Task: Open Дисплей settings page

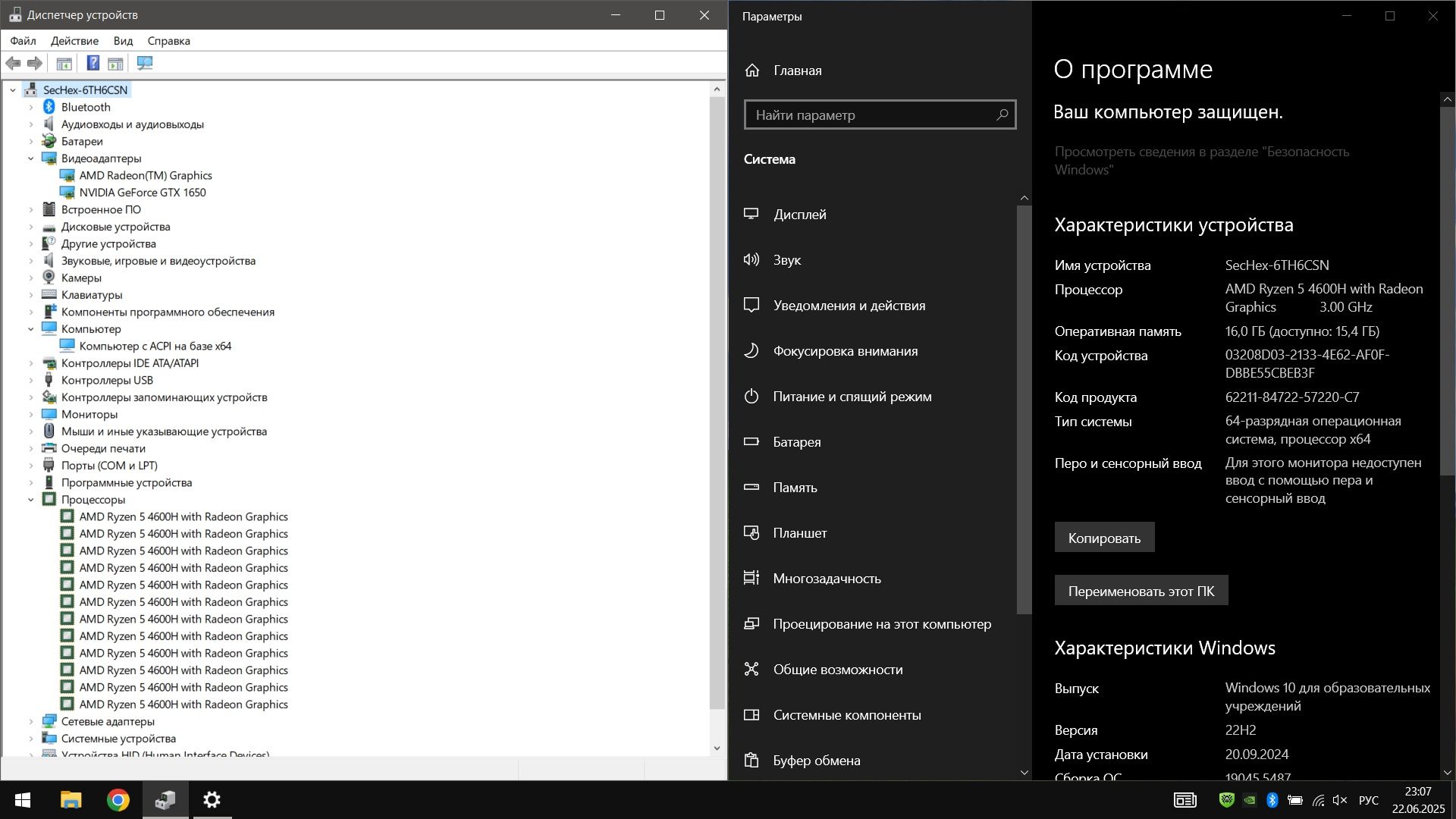Action: click(x=872, y=215)
